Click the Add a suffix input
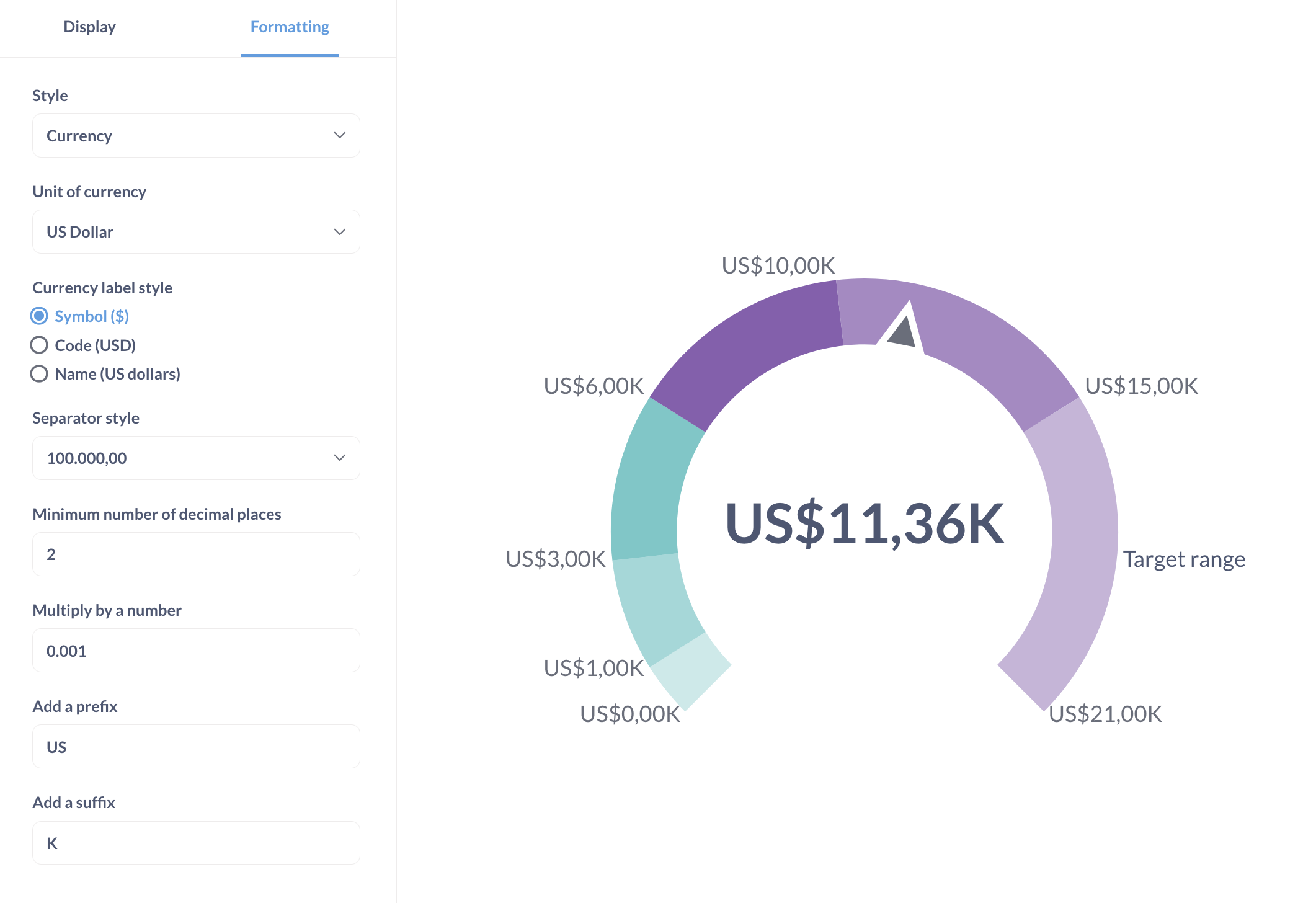This screenshot has height=903, width=1316. click(x=196, y=843)
